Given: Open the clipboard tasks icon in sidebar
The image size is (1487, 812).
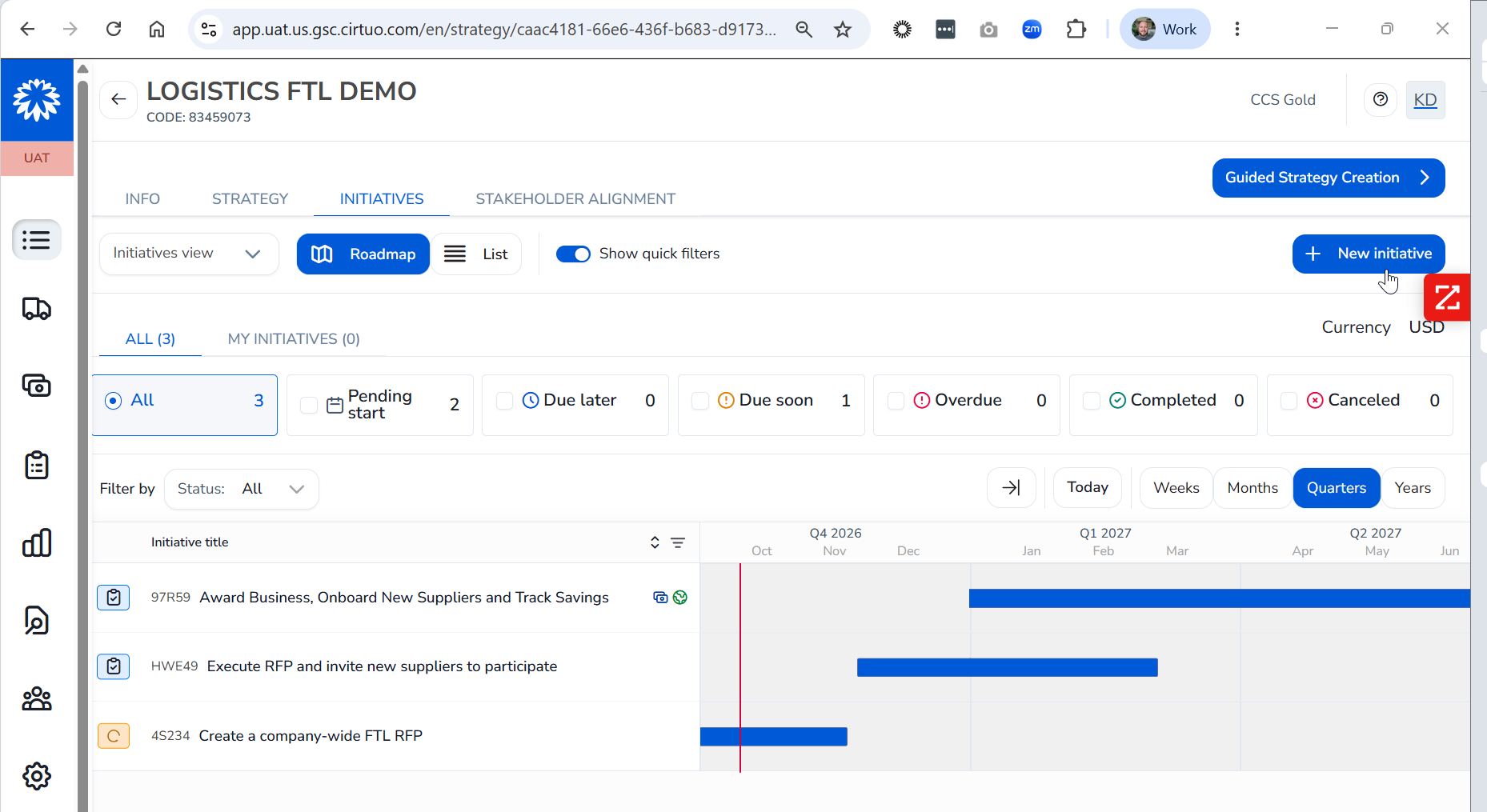Looking at the screenshot, I should click(x=37, y=465).
